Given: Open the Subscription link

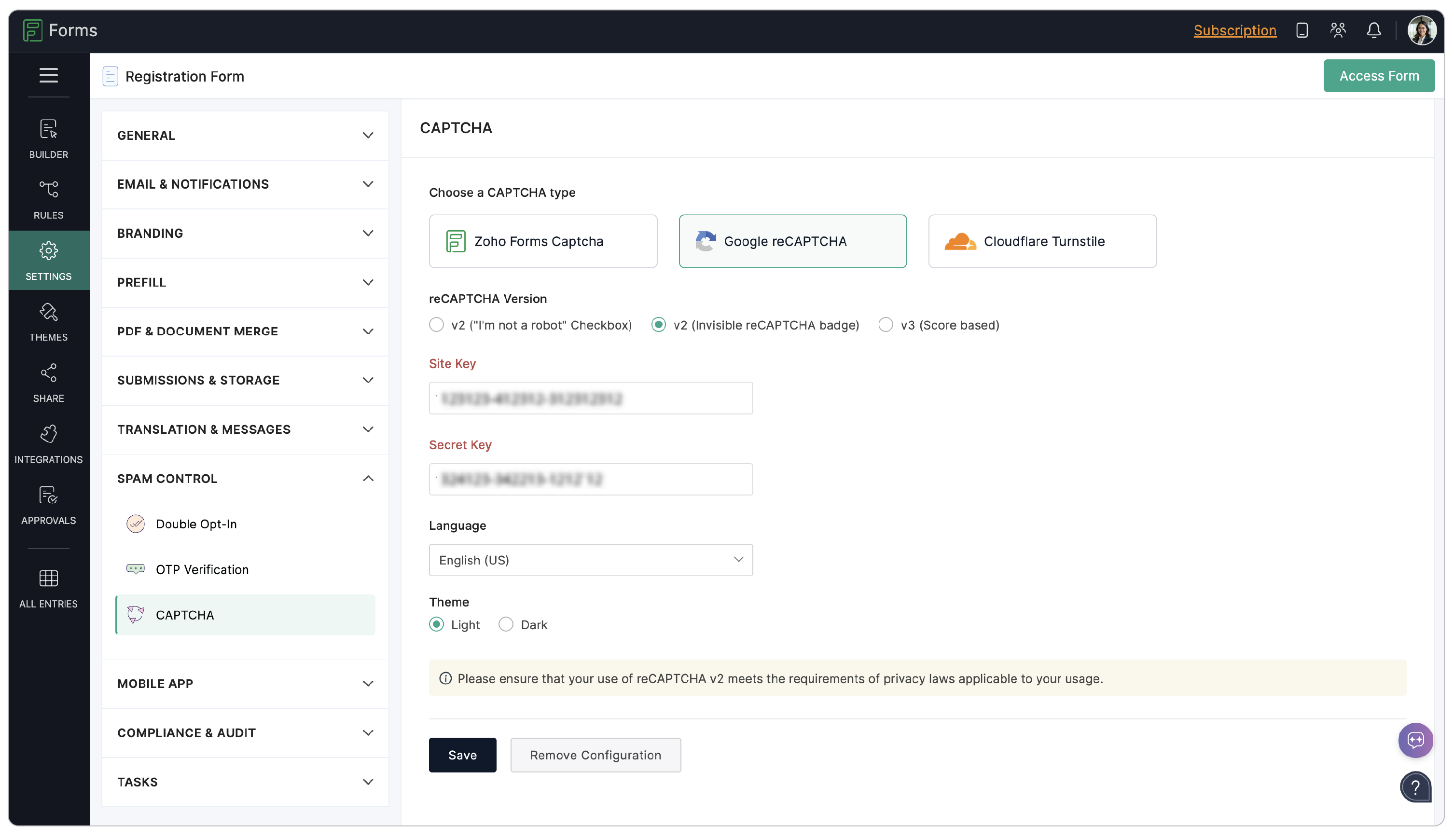Looking at the screenshot, I should click(1235, 30).
